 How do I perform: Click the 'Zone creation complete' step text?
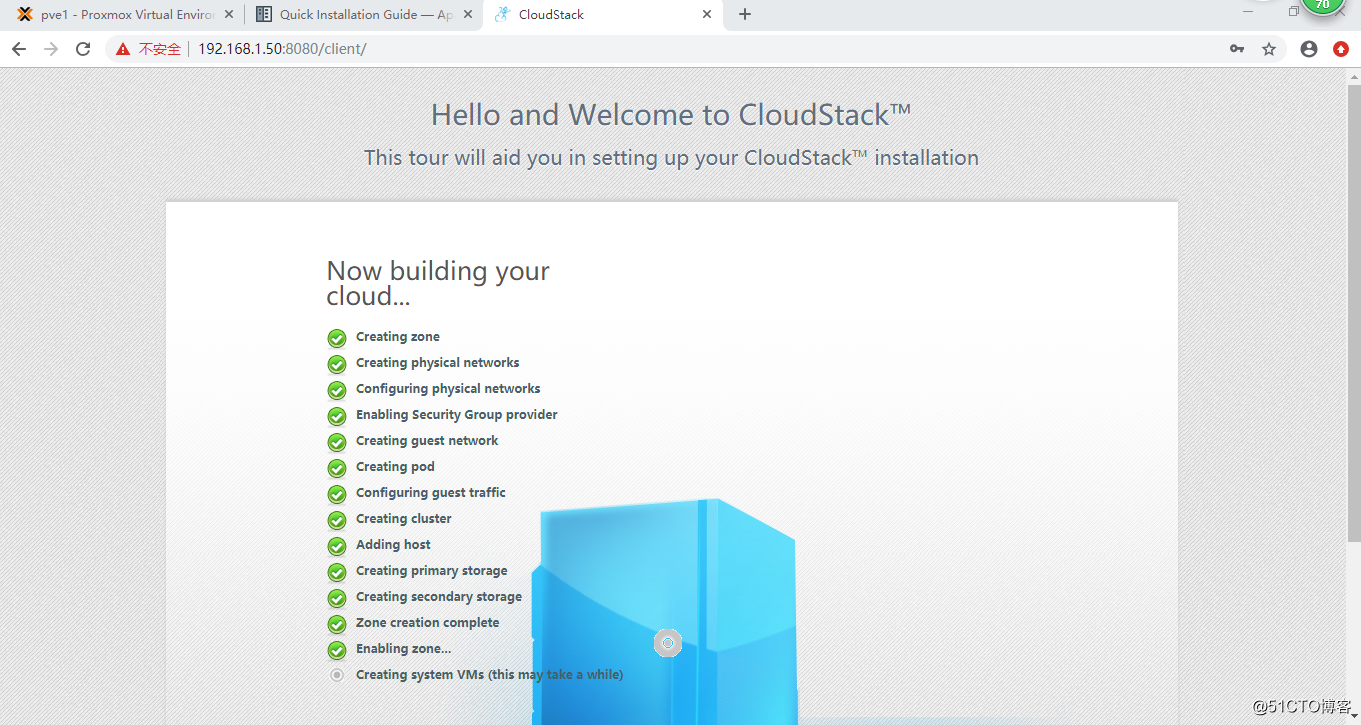428,623
